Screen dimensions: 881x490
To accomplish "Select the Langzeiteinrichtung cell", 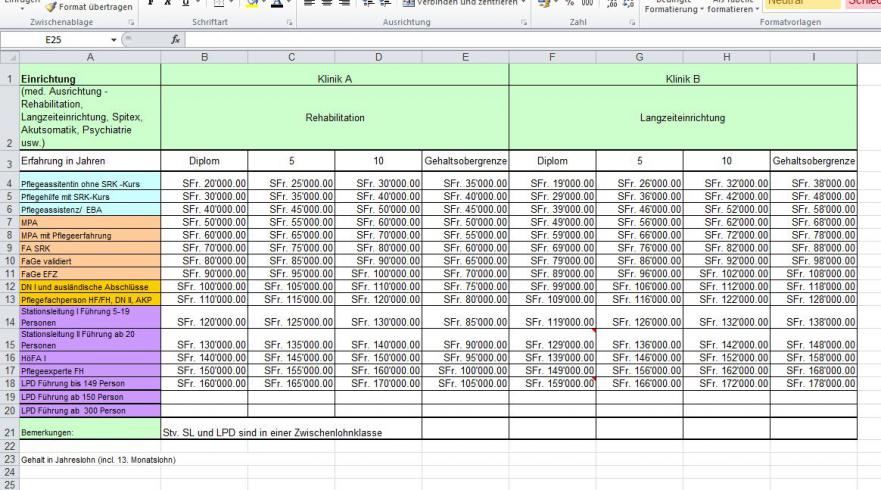I will click(683, 118).
